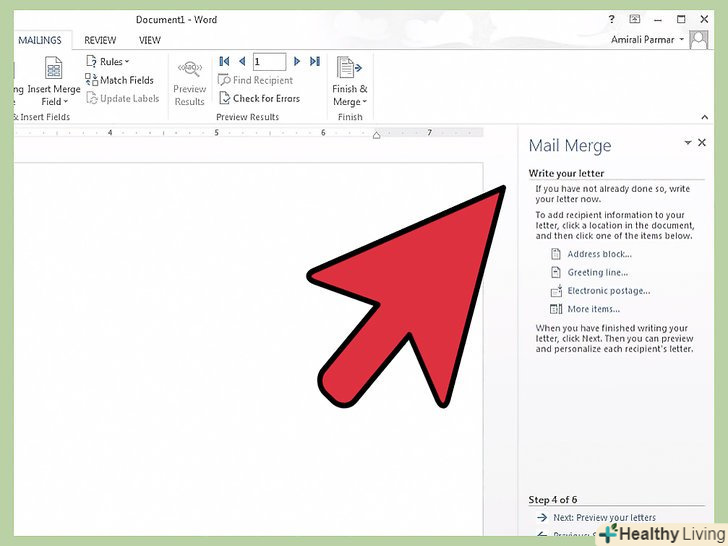Click Next: Preview your letters

606,518
